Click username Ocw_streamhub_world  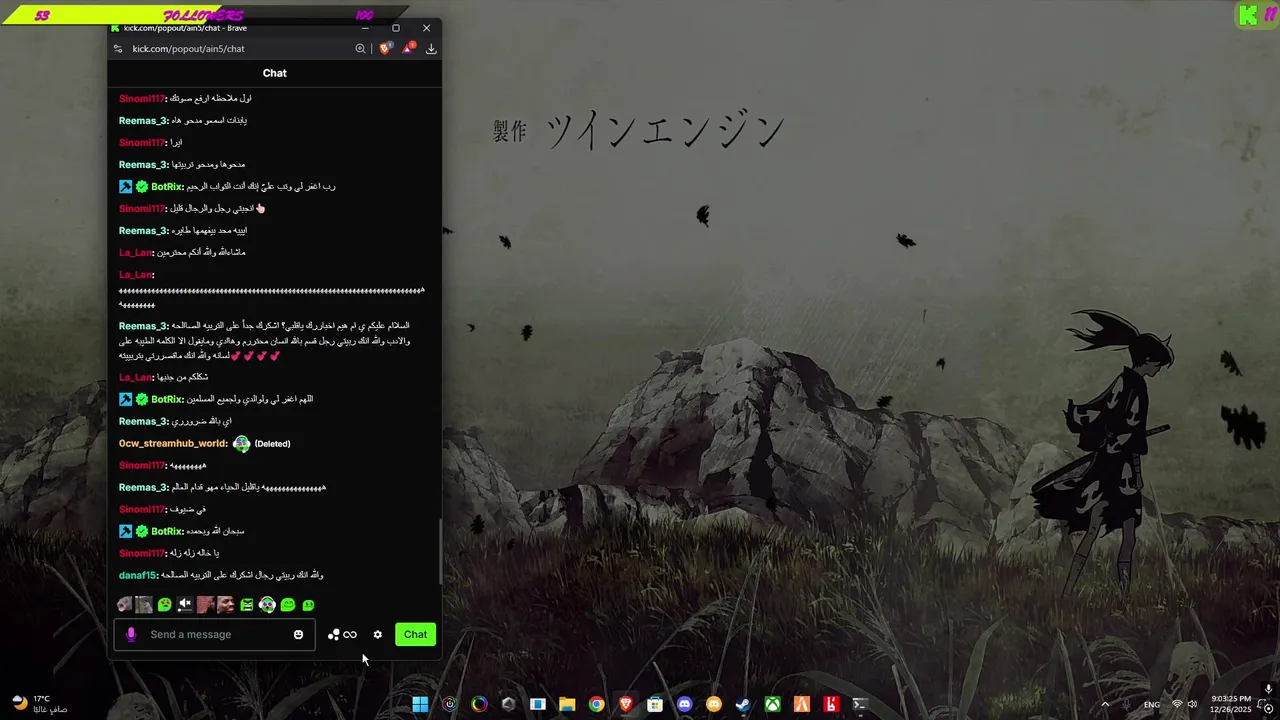pyautogui.click(x=173, y=443)
